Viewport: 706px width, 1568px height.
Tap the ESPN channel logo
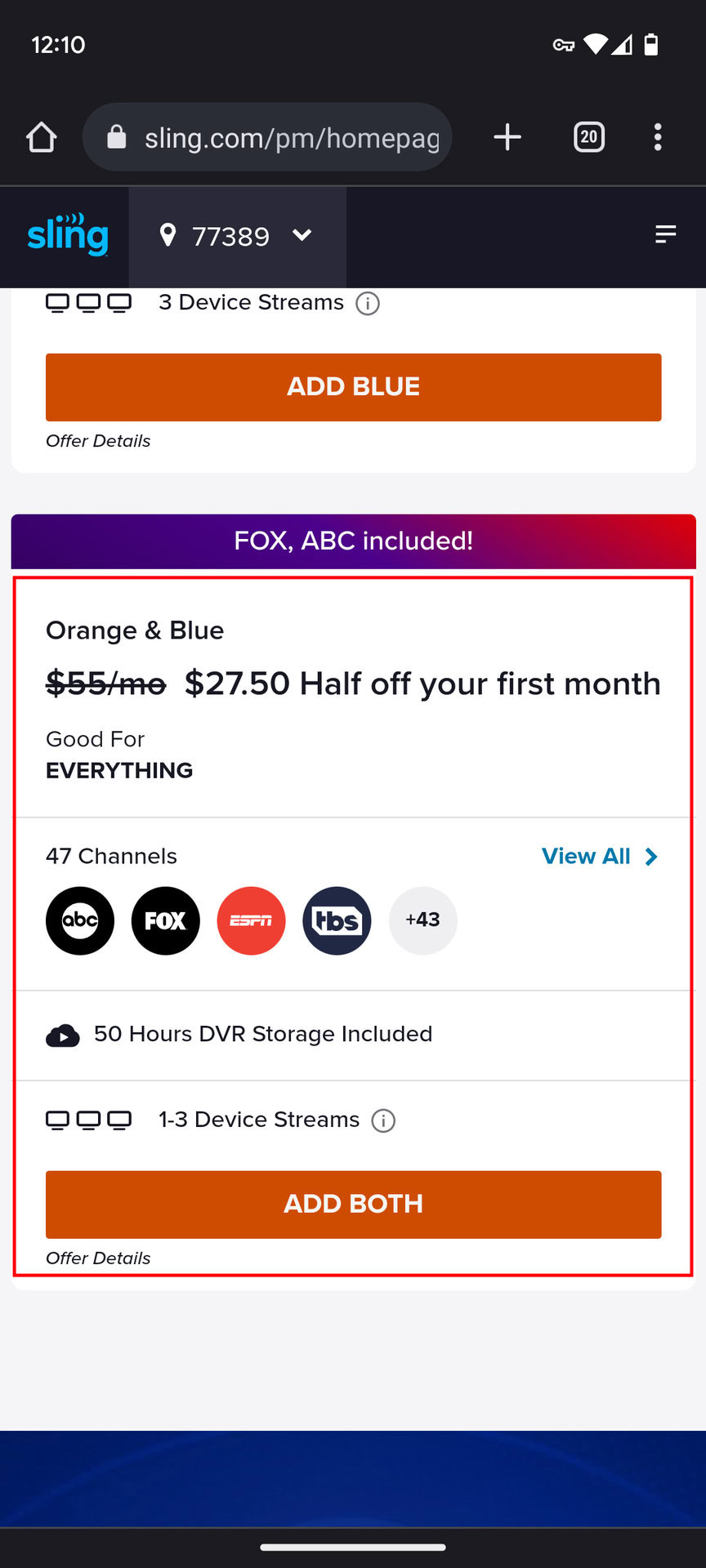click(x=252, y=920)
